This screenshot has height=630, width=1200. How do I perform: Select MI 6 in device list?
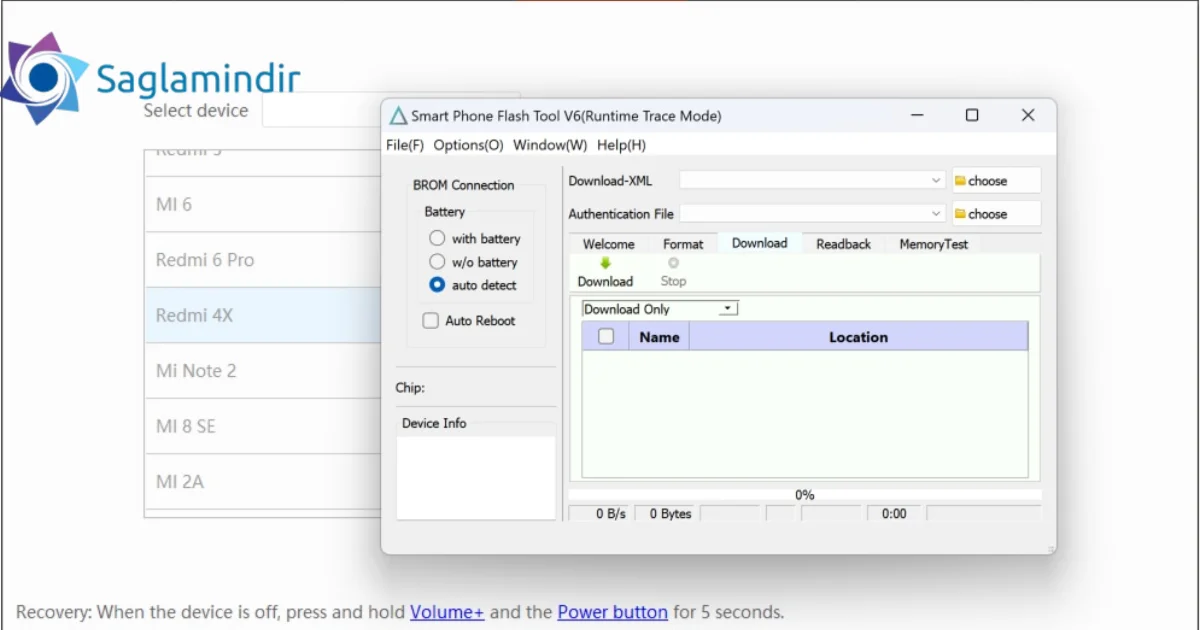point(263,204)
